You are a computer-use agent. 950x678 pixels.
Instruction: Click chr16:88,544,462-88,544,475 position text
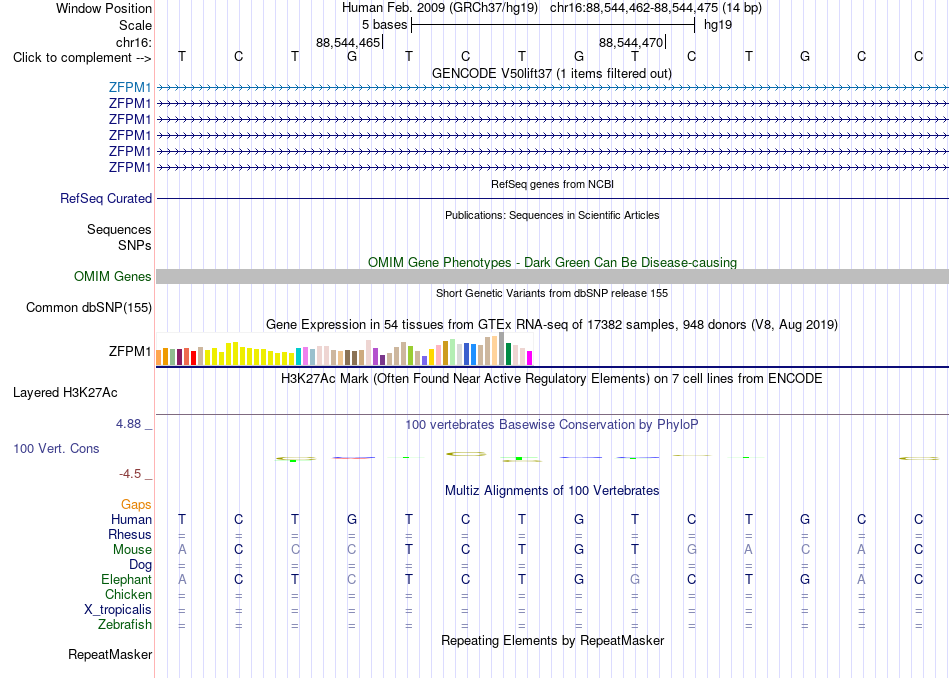634,8
